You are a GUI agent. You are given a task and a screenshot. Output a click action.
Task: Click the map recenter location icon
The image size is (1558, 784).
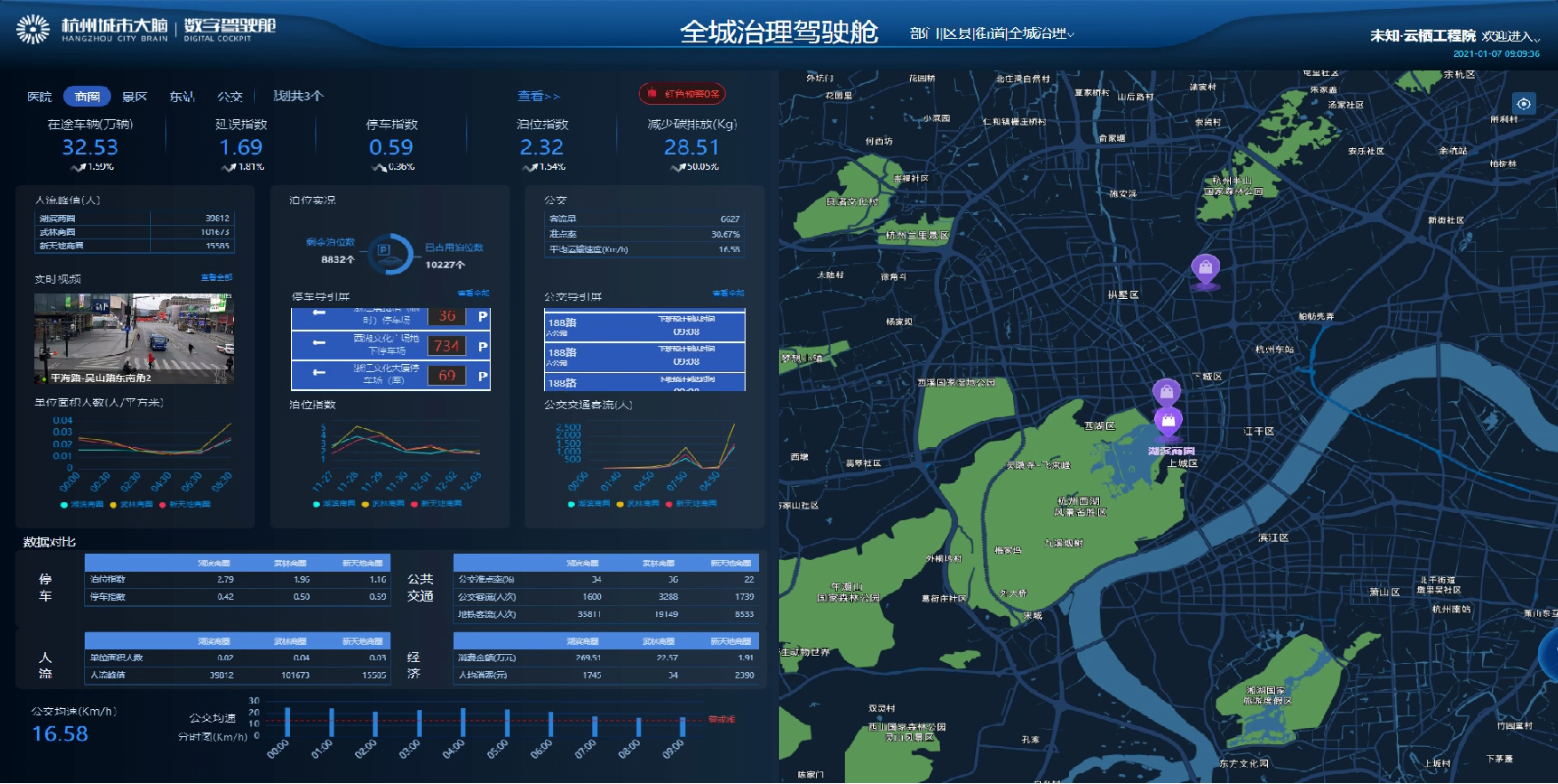[1524, 104]
